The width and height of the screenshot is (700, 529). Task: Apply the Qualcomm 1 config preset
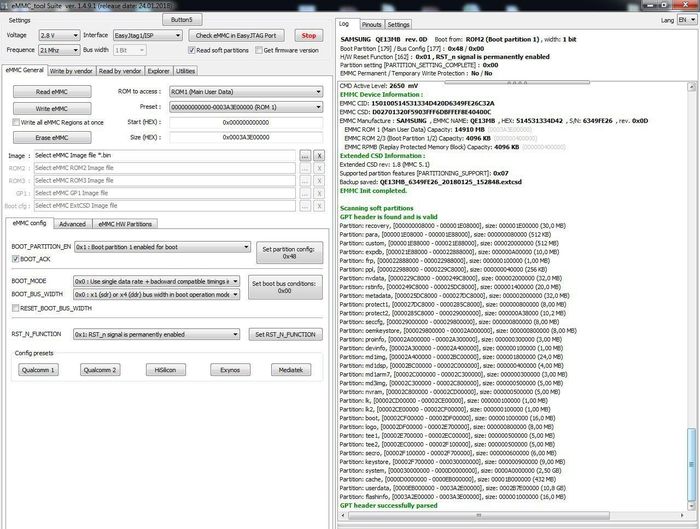39,369
